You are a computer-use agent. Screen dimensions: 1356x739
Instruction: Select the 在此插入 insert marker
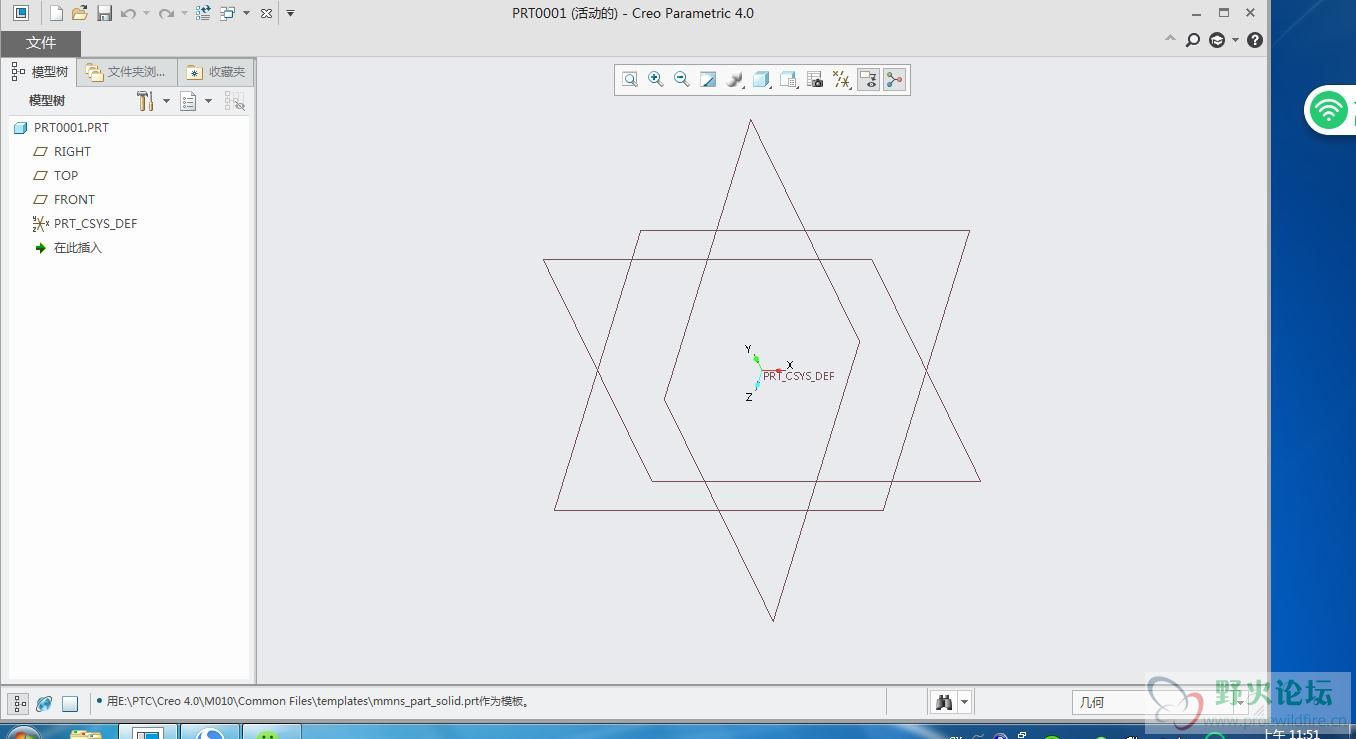68,248
